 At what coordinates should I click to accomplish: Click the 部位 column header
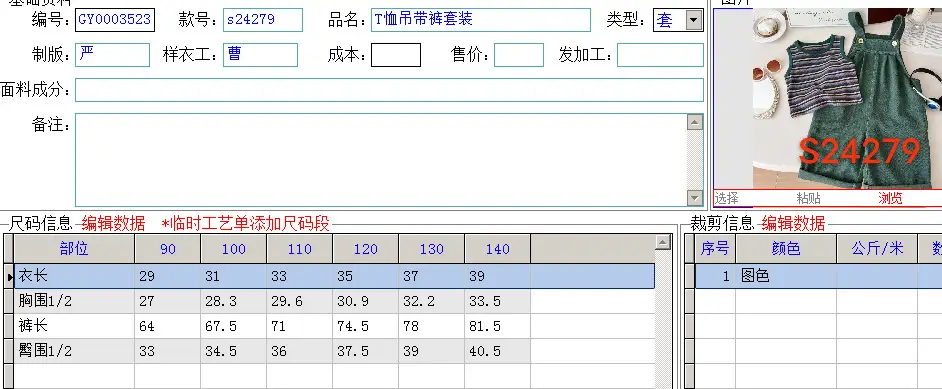(x=74, y=249)
